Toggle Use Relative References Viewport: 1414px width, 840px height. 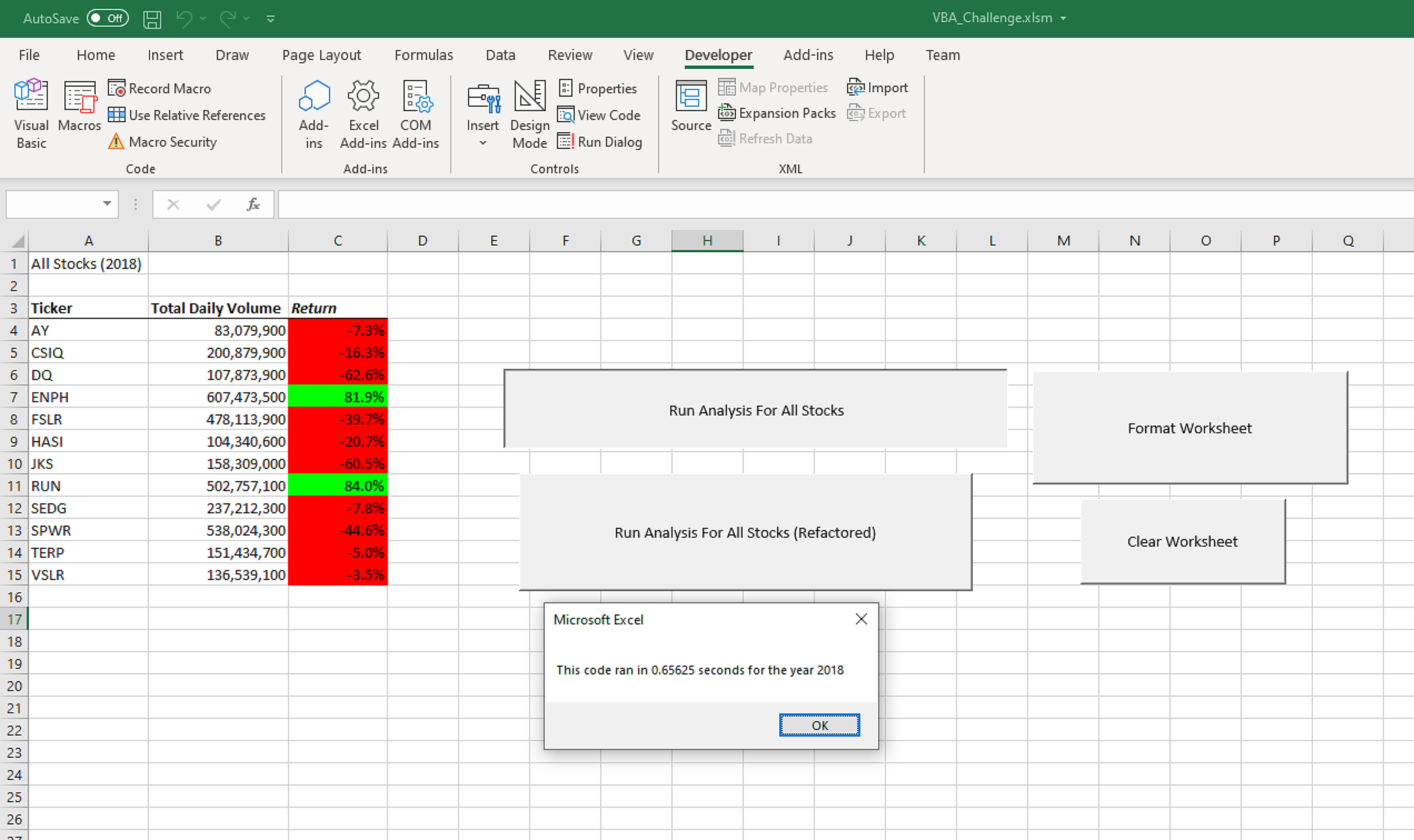187,115
